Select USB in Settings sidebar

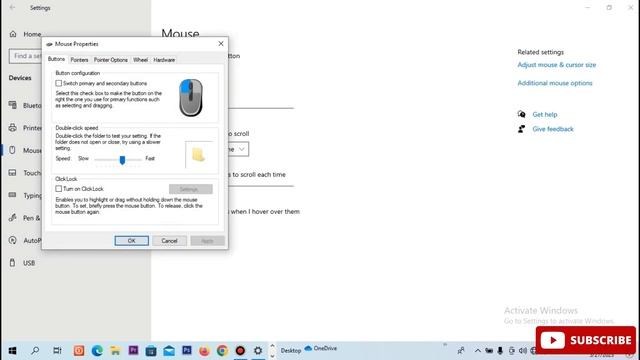tap(22, 263)
